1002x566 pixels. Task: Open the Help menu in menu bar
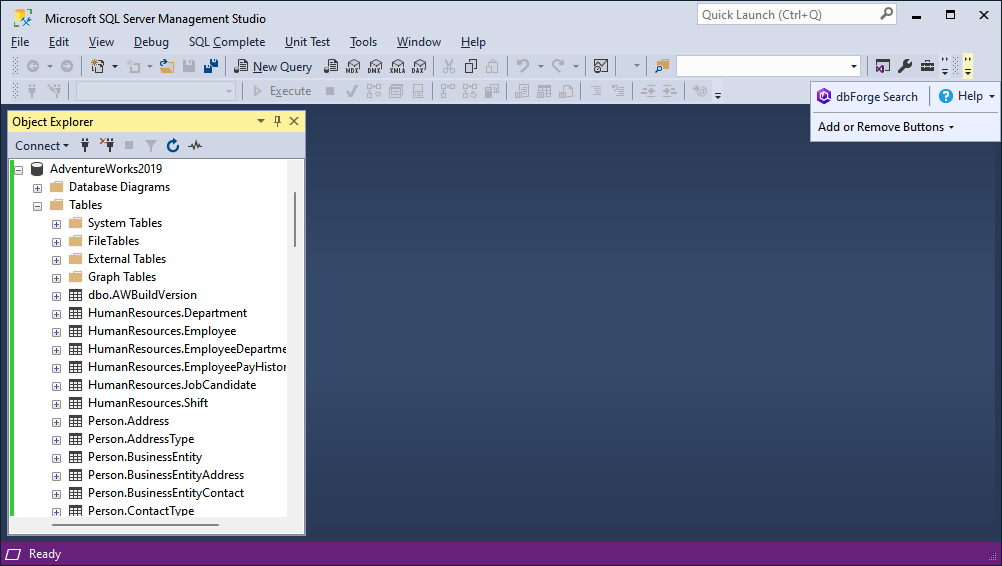click(x=473, y=42)
